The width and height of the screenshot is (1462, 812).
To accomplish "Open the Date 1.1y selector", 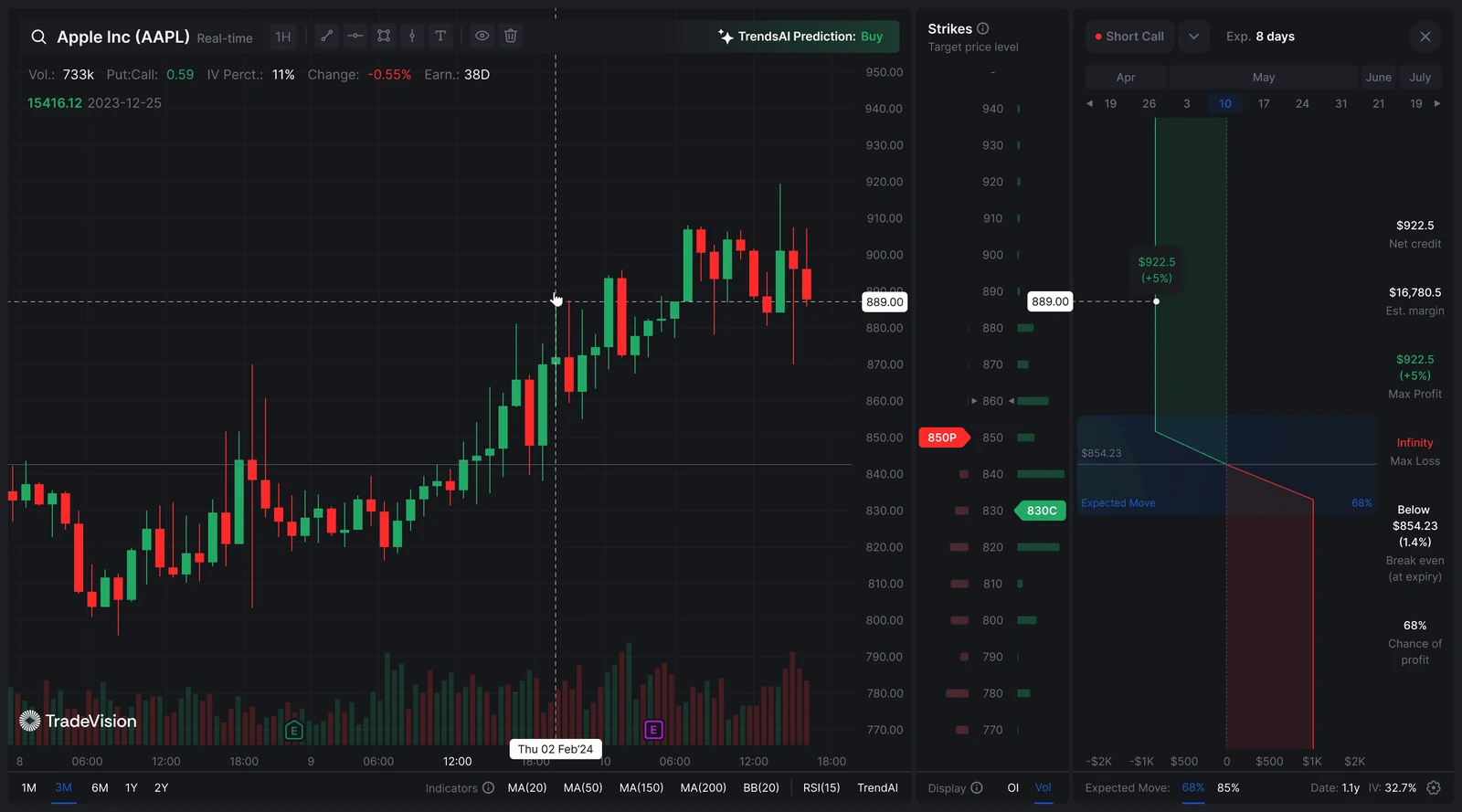I will 1335,787.
